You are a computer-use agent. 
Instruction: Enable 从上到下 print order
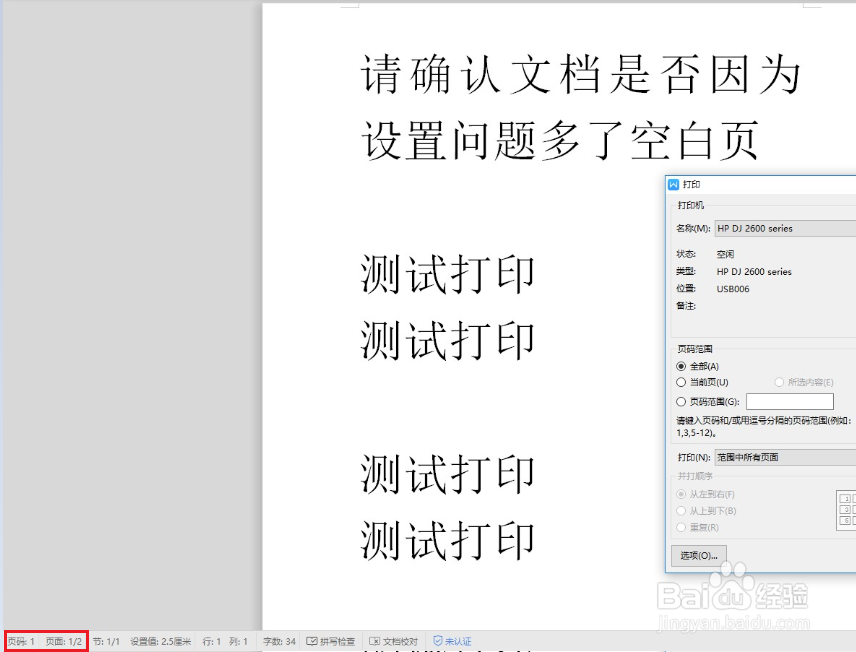[x=681, y=511]
